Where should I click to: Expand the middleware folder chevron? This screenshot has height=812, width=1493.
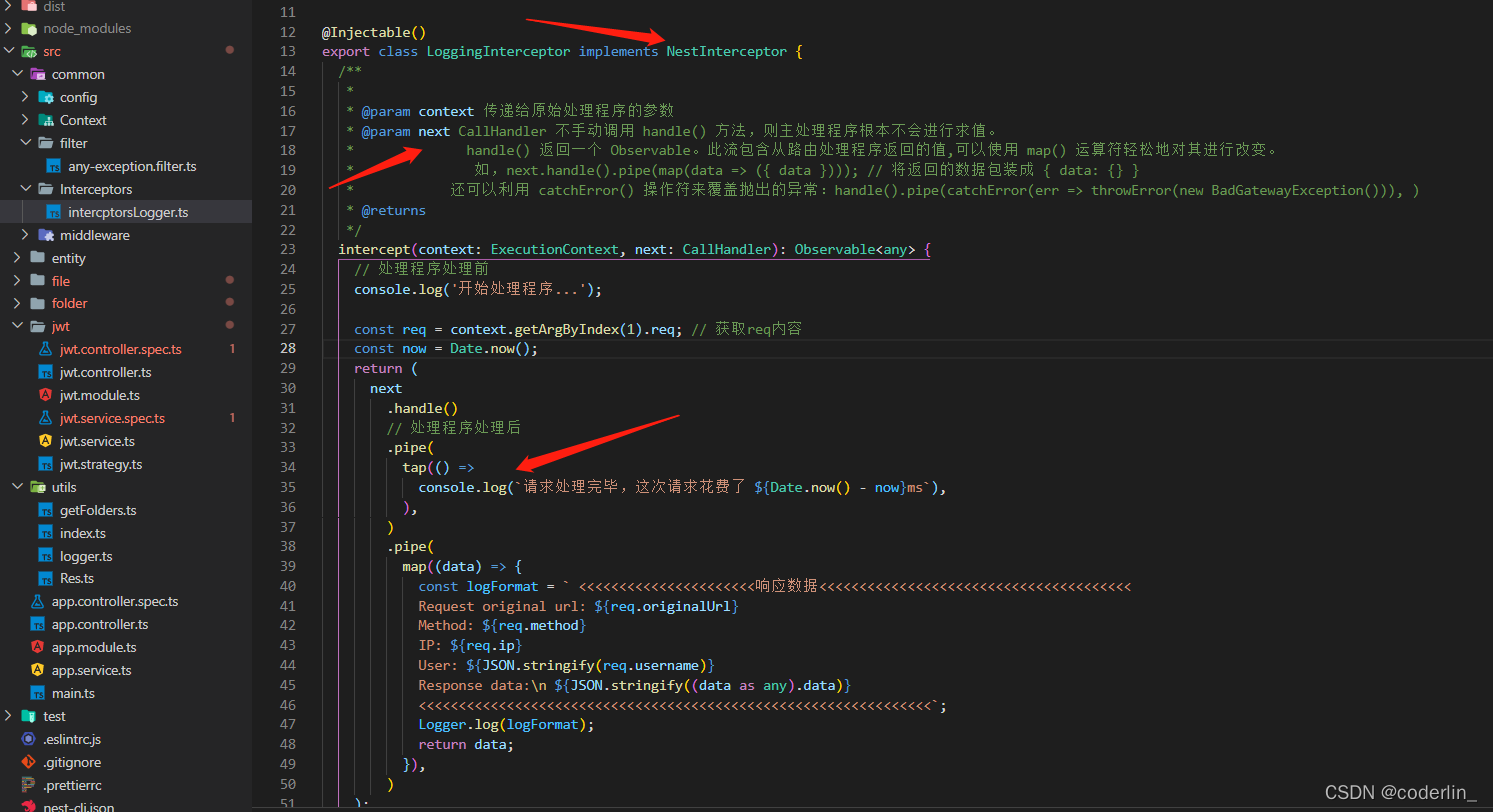tap(25, 235)
